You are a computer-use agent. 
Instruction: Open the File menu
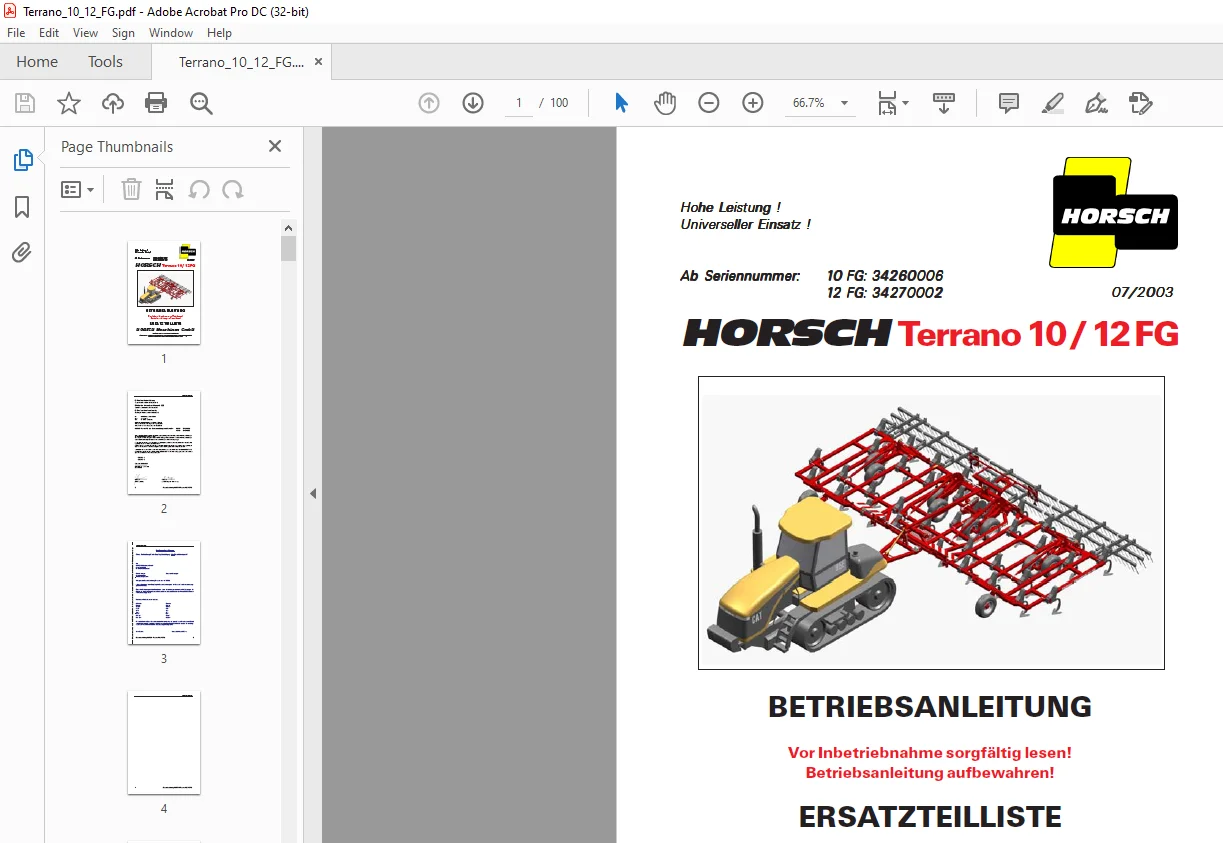(16, 33)
